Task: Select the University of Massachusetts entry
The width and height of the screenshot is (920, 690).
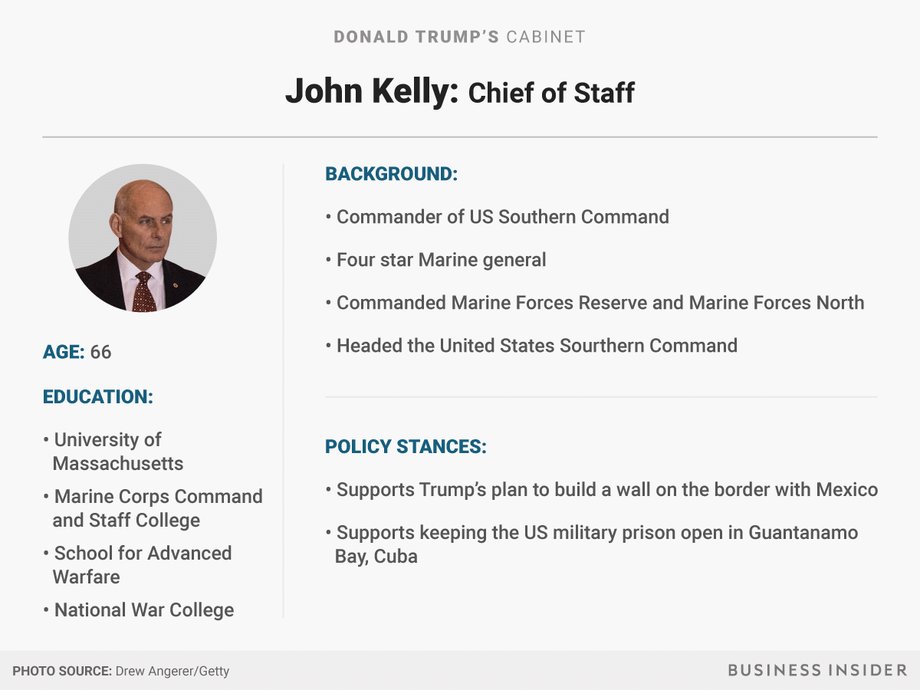Action: click(113, 451)
